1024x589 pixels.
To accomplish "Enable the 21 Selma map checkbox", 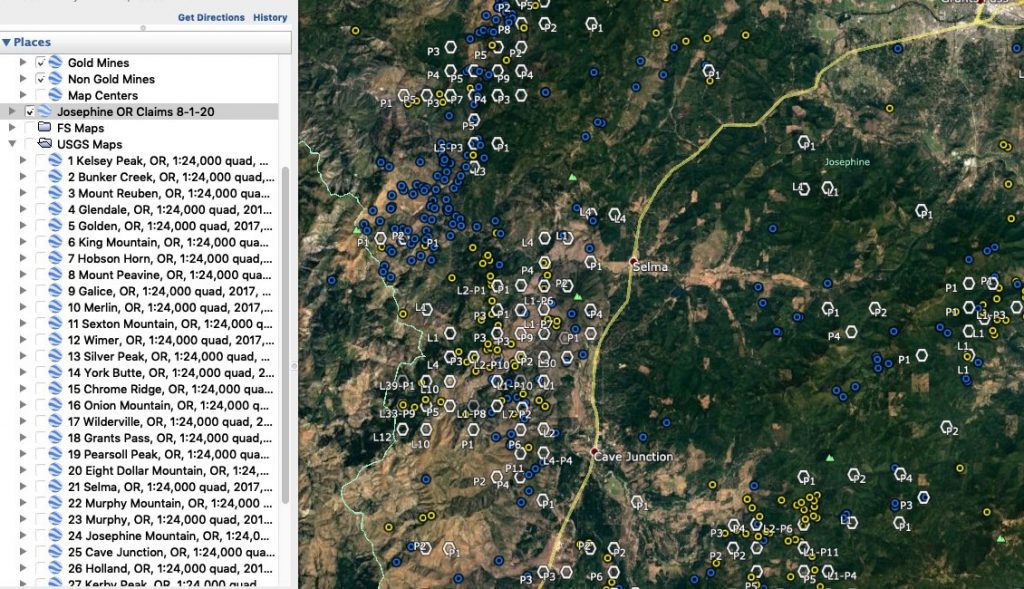I will [x=41, y=487].
